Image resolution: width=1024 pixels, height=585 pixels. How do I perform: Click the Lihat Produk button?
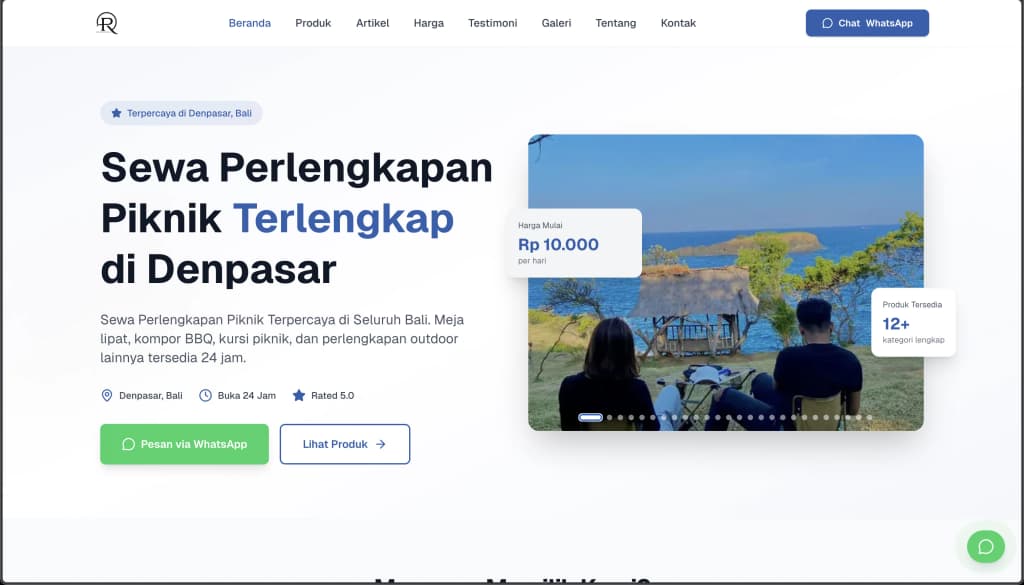[344, 444]
